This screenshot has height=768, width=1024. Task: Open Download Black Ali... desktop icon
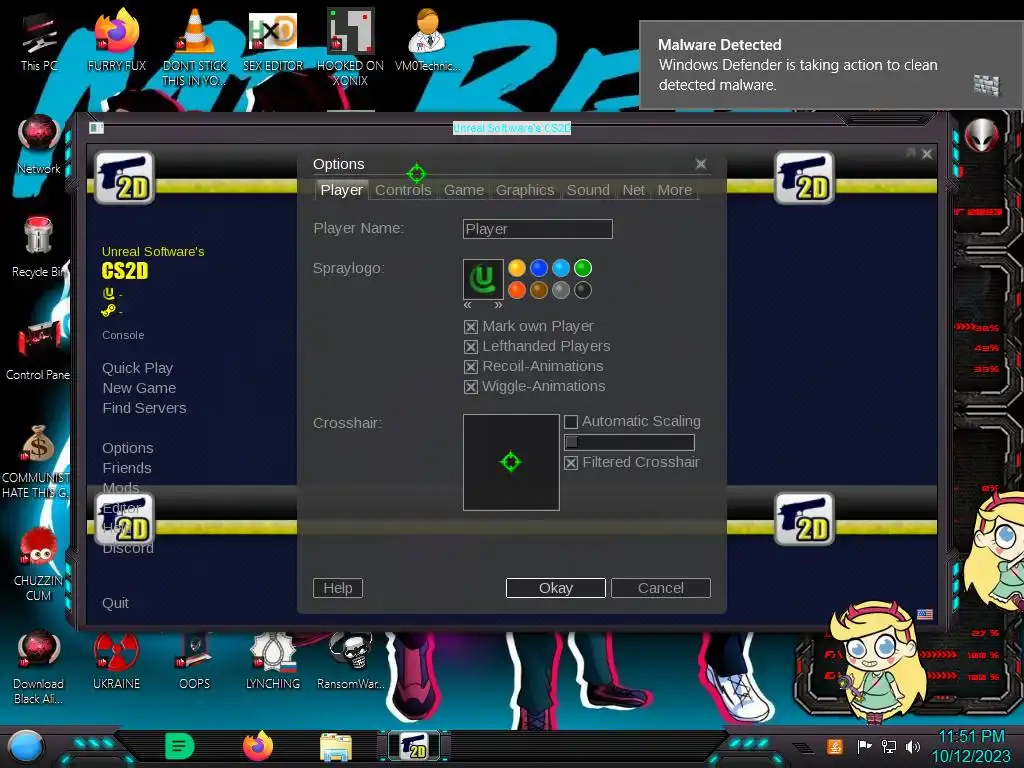[x=39, y=667]
